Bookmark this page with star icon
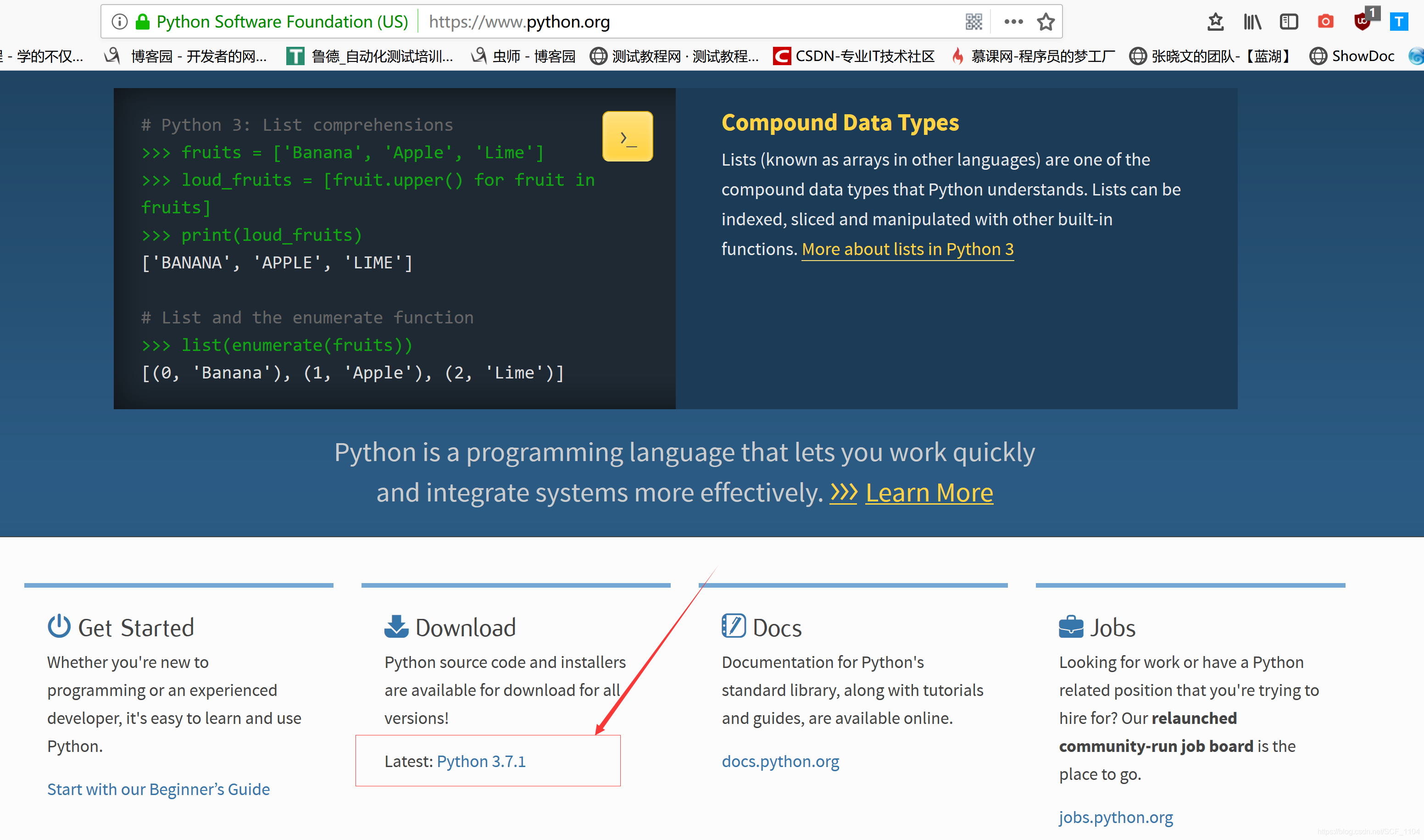 click(1046, 22)
